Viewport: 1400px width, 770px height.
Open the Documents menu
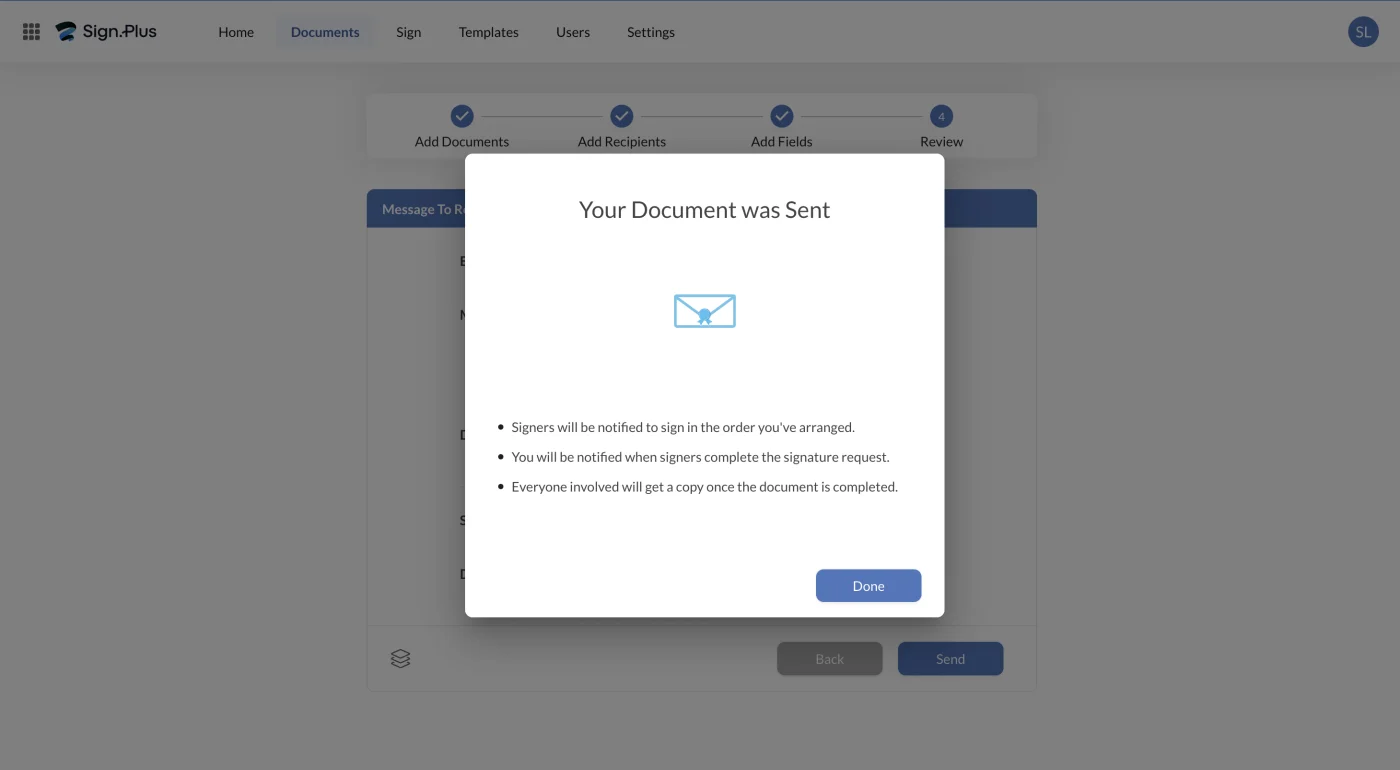(x=325, y=32)
